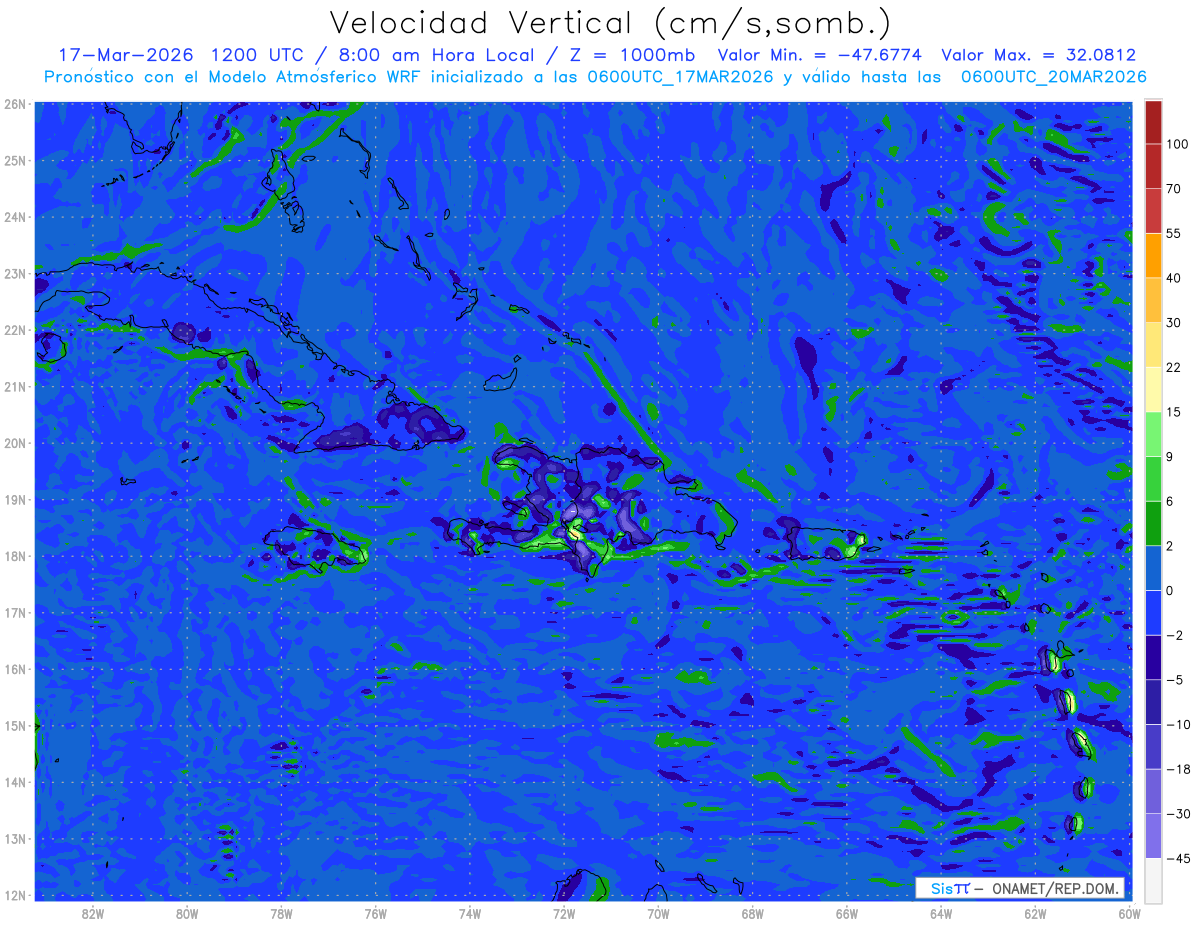This screenshot has height=927, width=1200.
Task: Click the '14N' latitude label
Action: pos(15,782)
